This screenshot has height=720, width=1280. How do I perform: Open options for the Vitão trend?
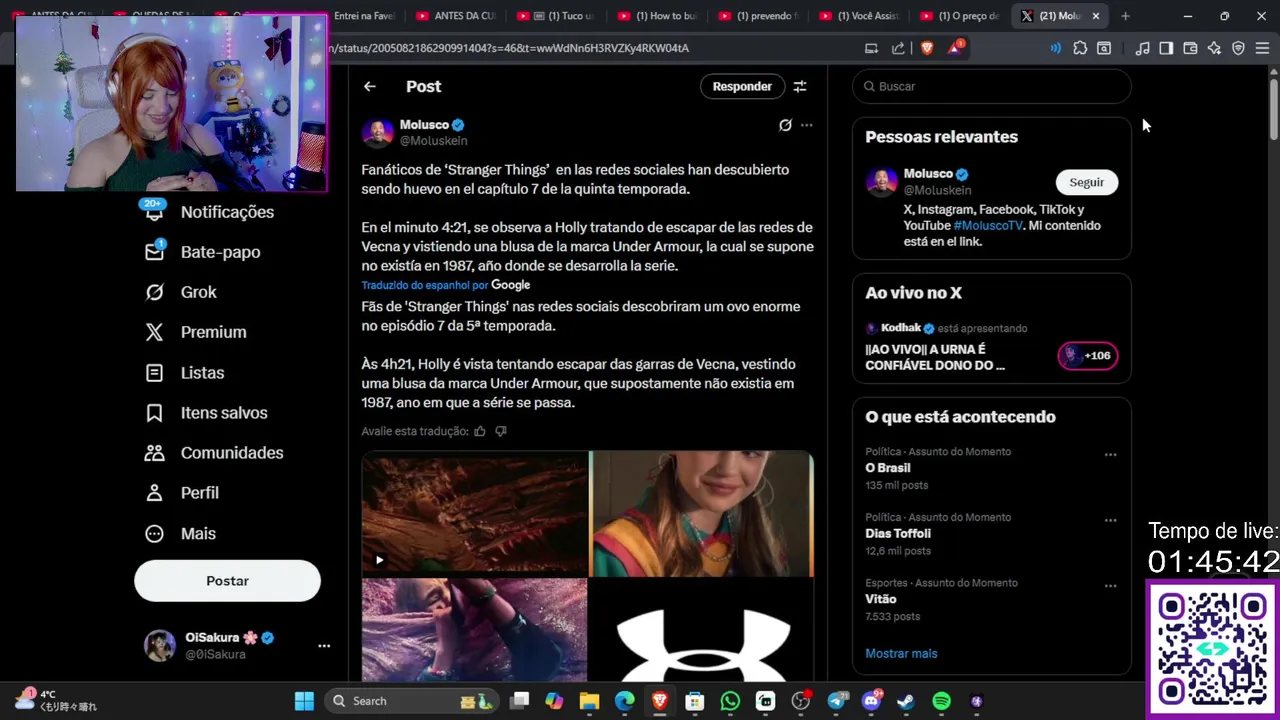click(x=1110, y=586)
